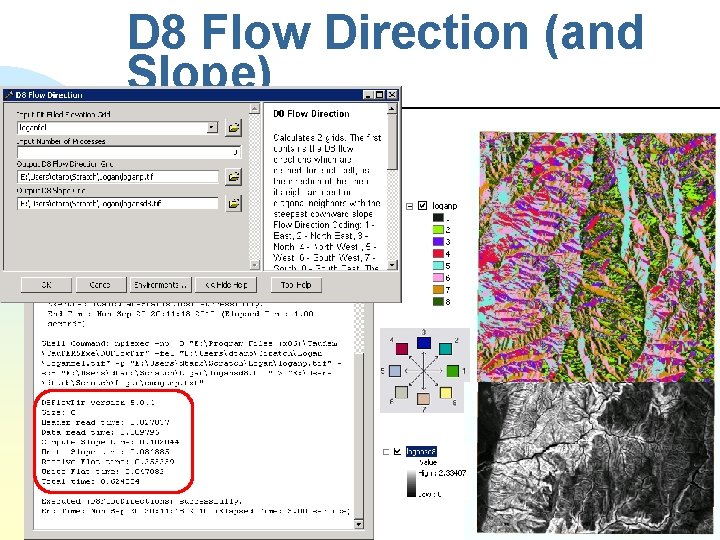
Task: Open the Environments settings button
Action: click(160, 285)
